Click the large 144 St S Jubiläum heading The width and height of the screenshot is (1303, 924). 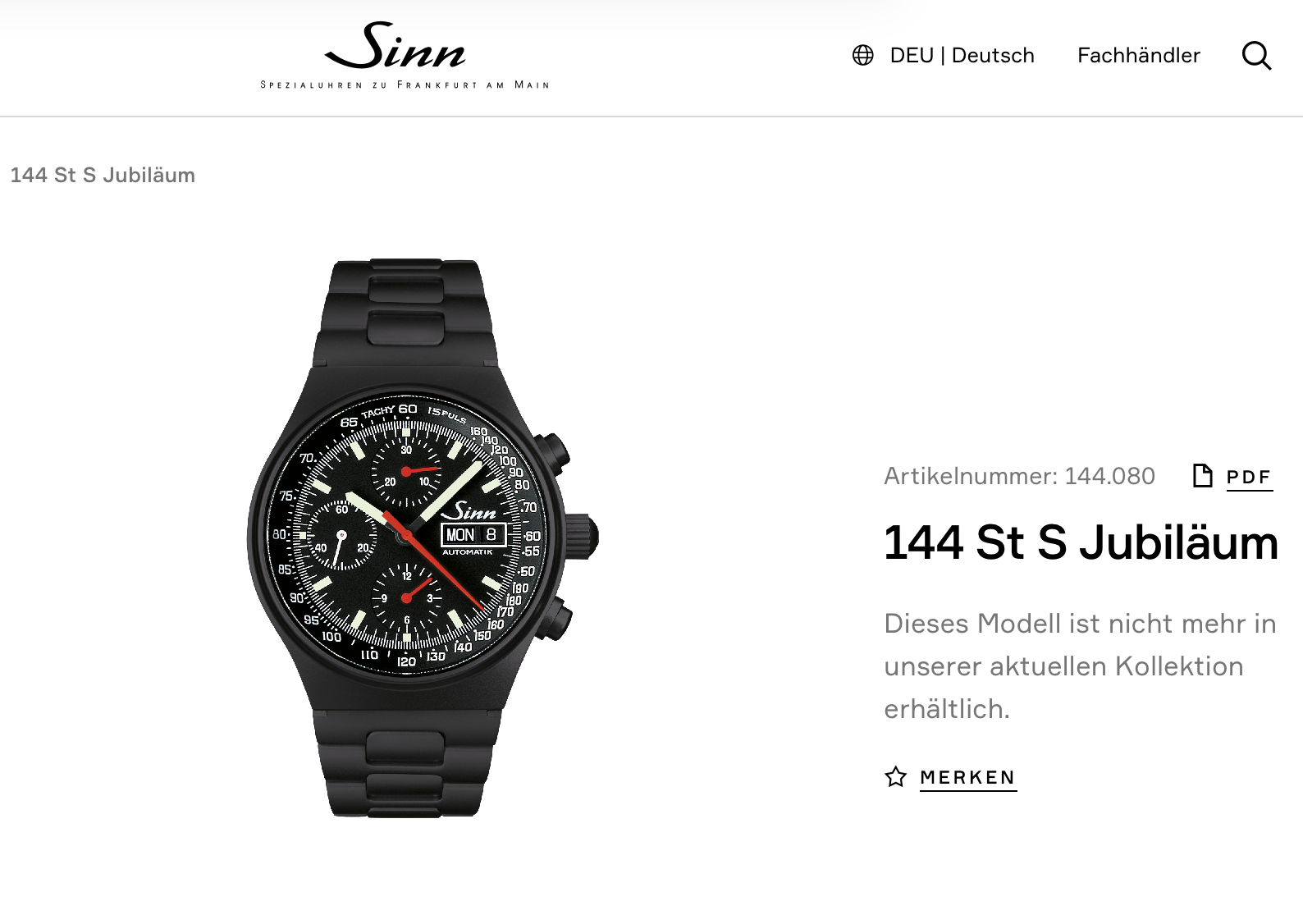[x=1081, y=543]
